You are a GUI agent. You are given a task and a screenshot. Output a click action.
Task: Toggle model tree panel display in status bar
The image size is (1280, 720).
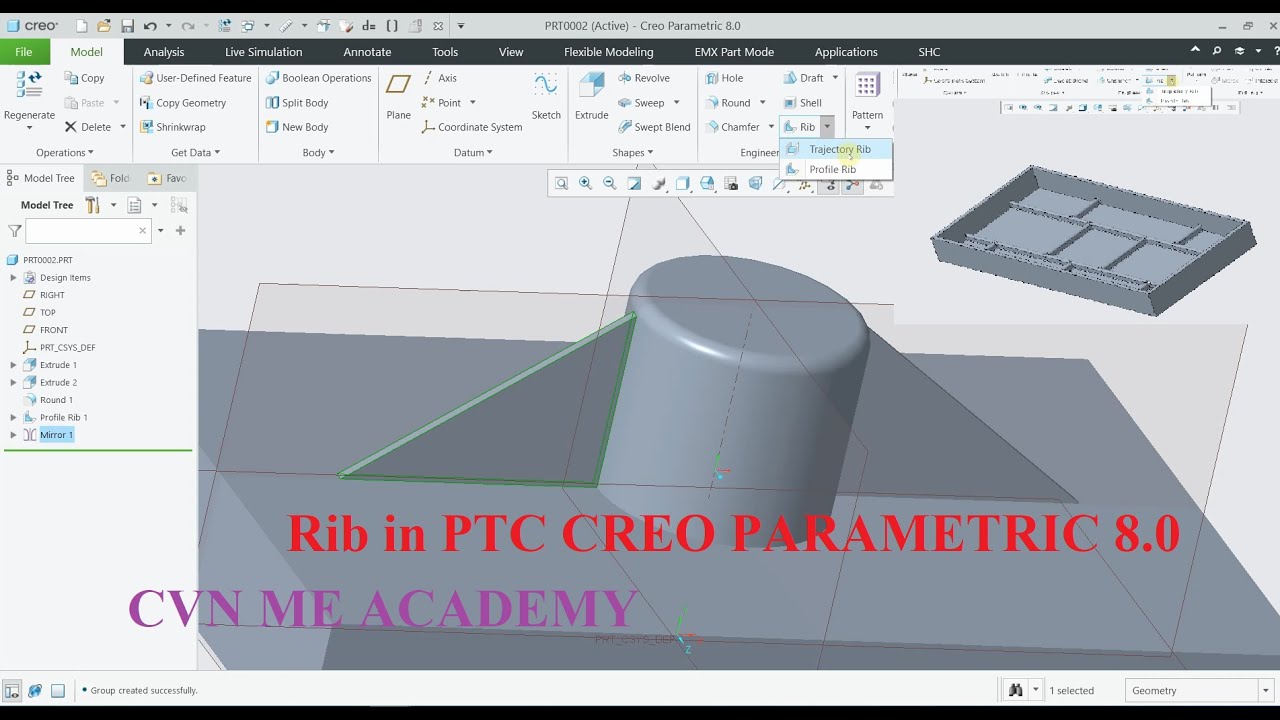coord(12,690)
